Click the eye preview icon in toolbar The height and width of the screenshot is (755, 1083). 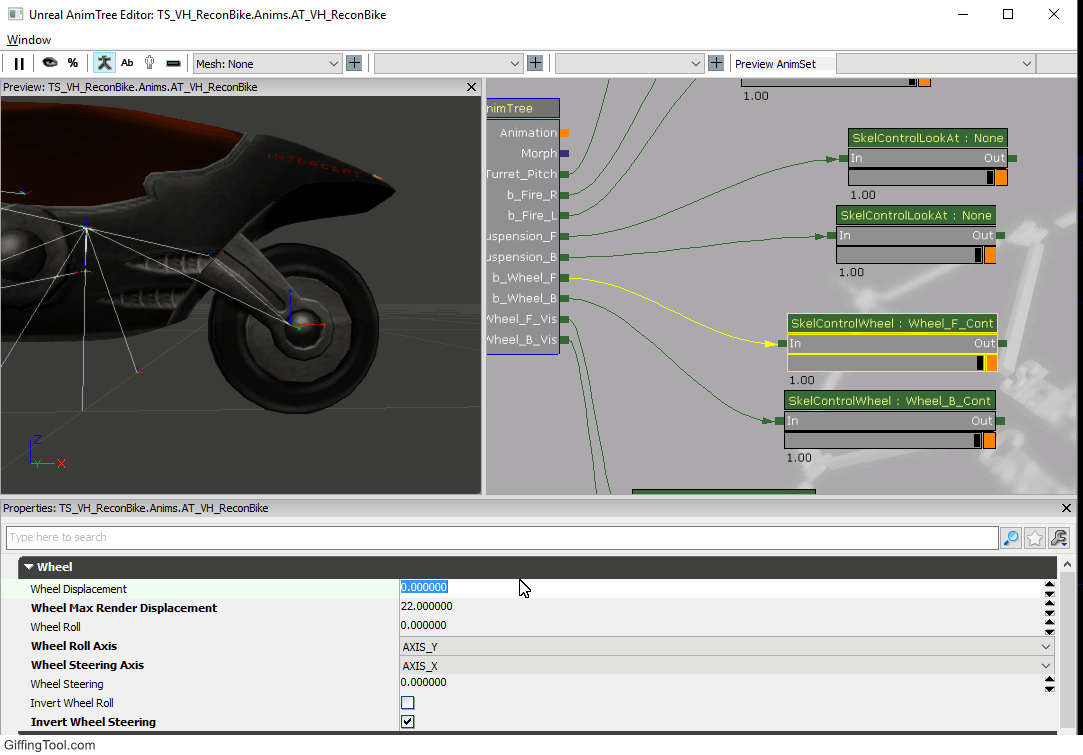coord(50,63)
